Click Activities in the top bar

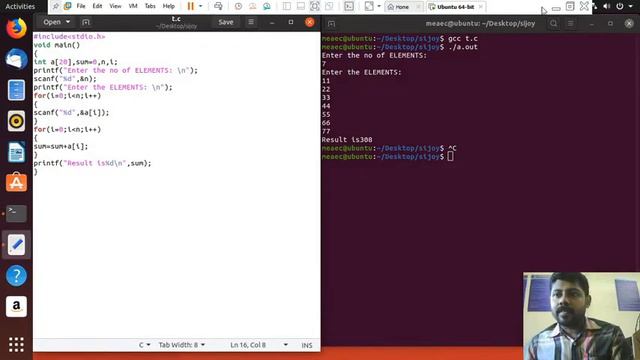pyautogui.click(x=20, y=7)
